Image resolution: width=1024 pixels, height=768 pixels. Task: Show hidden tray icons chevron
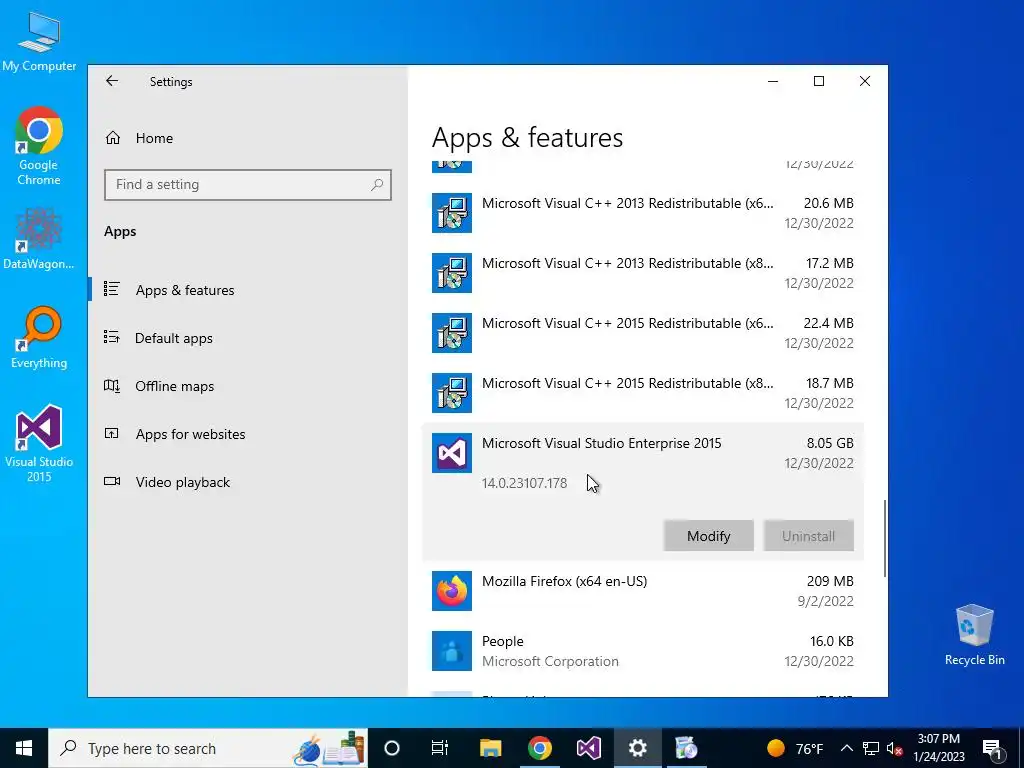(x=846, y=748)
